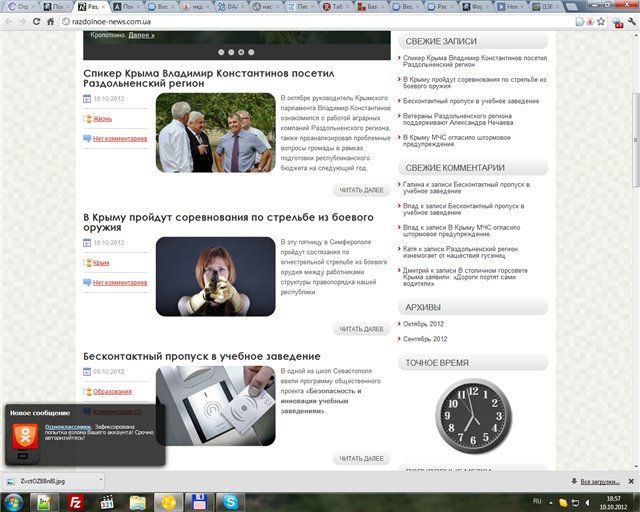The width and height of the screenshot is (640, 512).
Task: Click the red extension icon in the address bar
Action: 590,22
